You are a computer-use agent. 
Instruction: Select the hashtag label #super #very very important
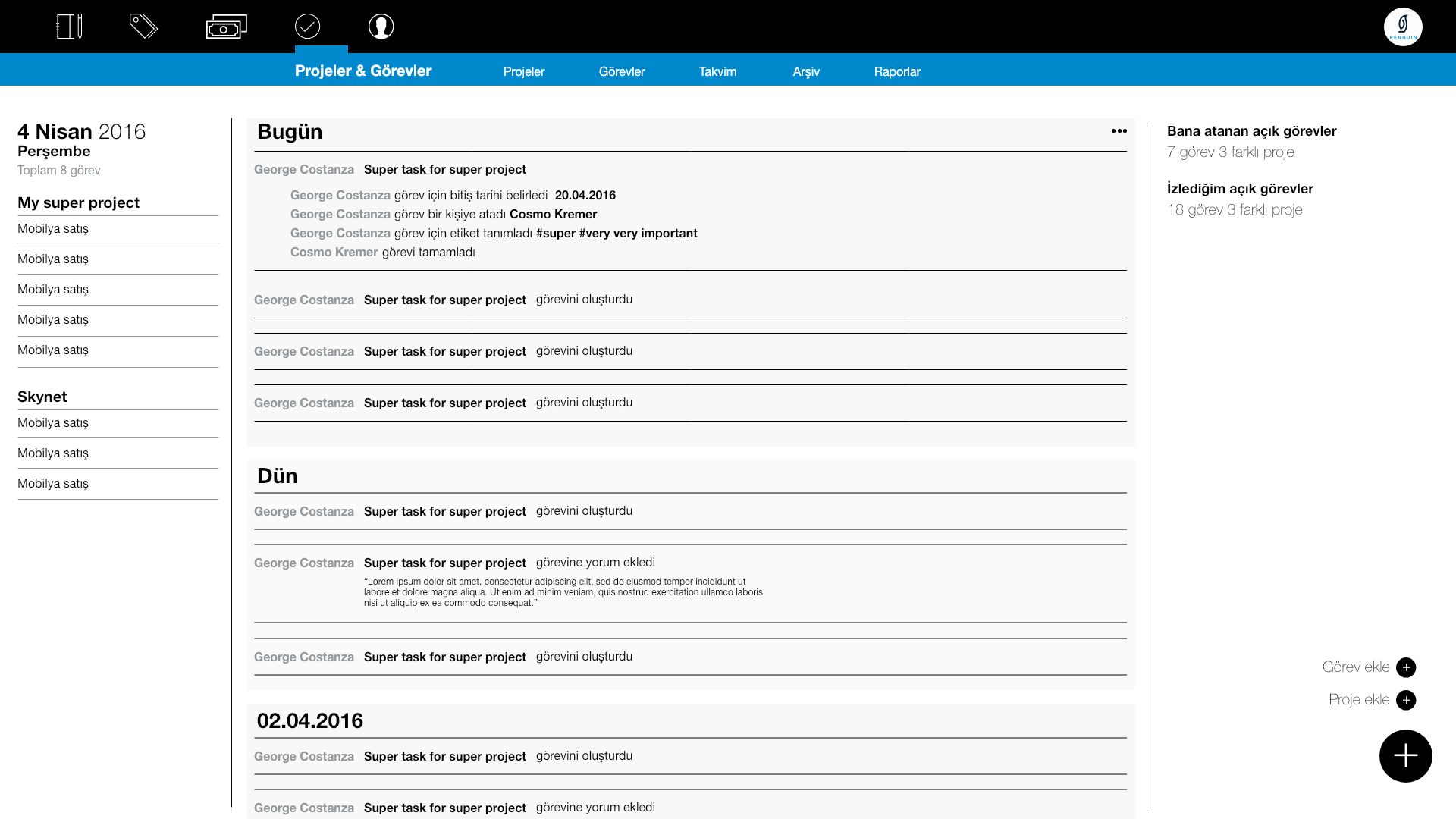[617, 233]
